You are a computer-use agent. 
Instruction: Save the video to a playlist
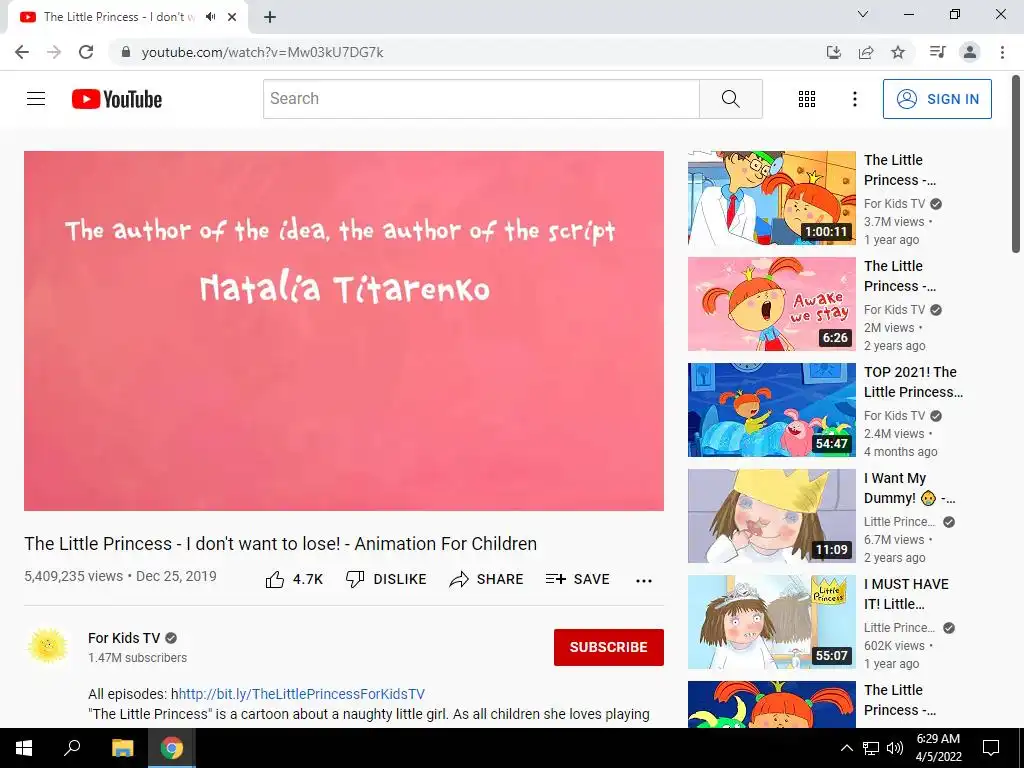(x=578, y=579)
